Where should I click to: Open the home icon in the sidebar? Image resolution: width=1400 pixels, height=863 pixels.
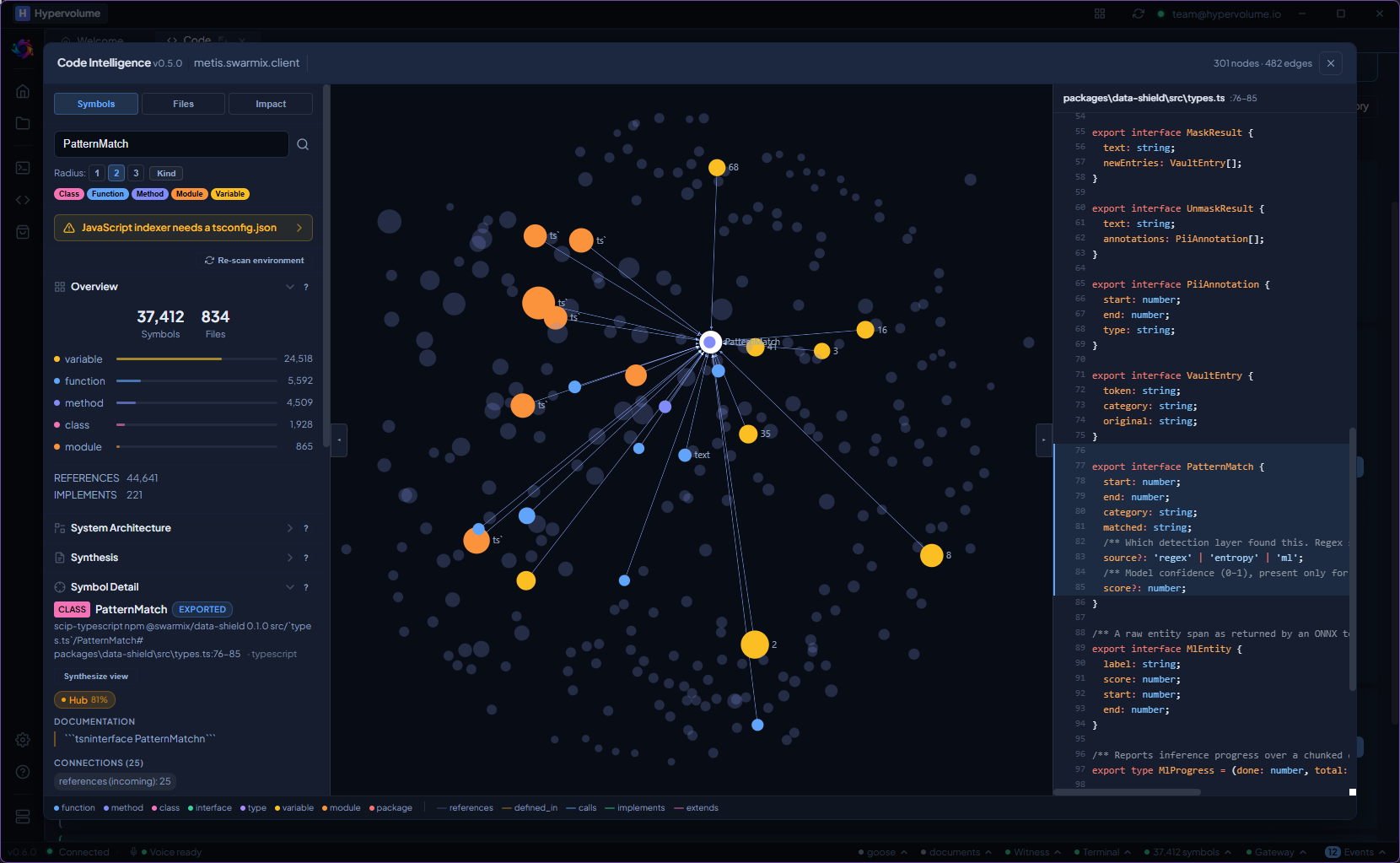(23, 91)
